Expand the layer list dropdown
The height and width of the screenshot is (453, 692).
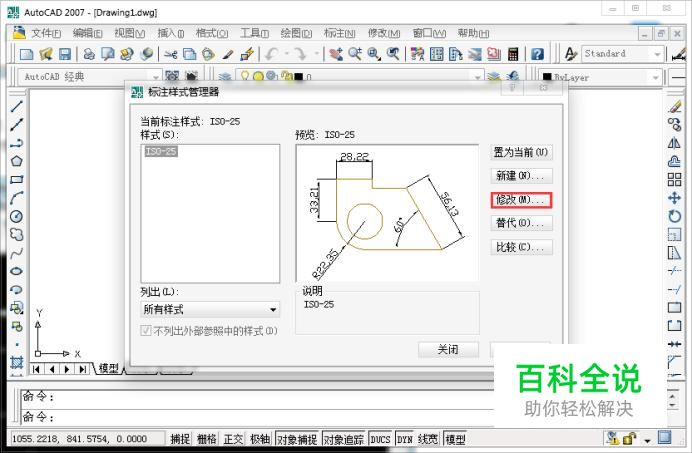[477, 77]
